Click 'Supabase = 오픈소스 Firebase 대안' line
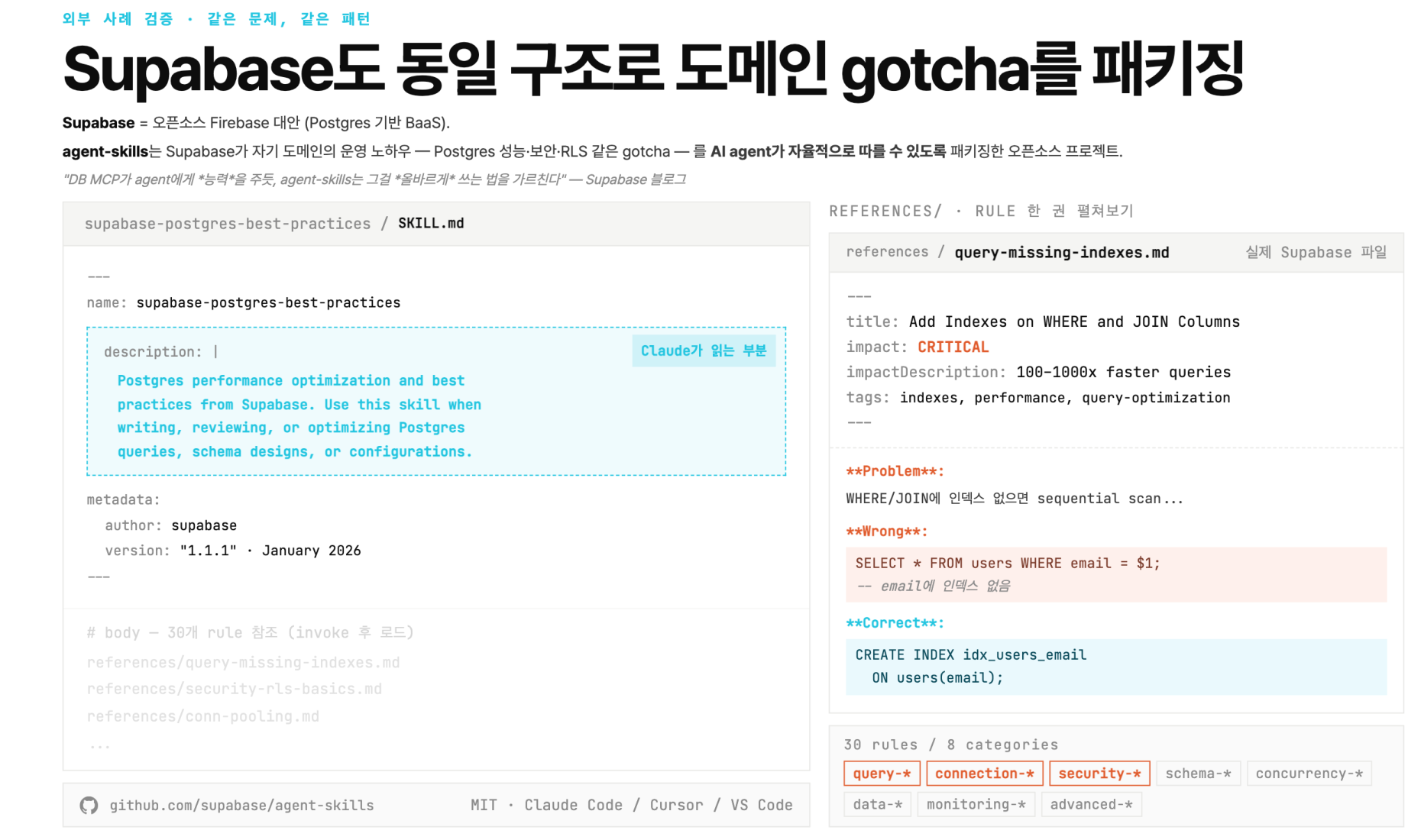Image resolution: width=1421 pixels, height=840 pixels. pos(256,123)
